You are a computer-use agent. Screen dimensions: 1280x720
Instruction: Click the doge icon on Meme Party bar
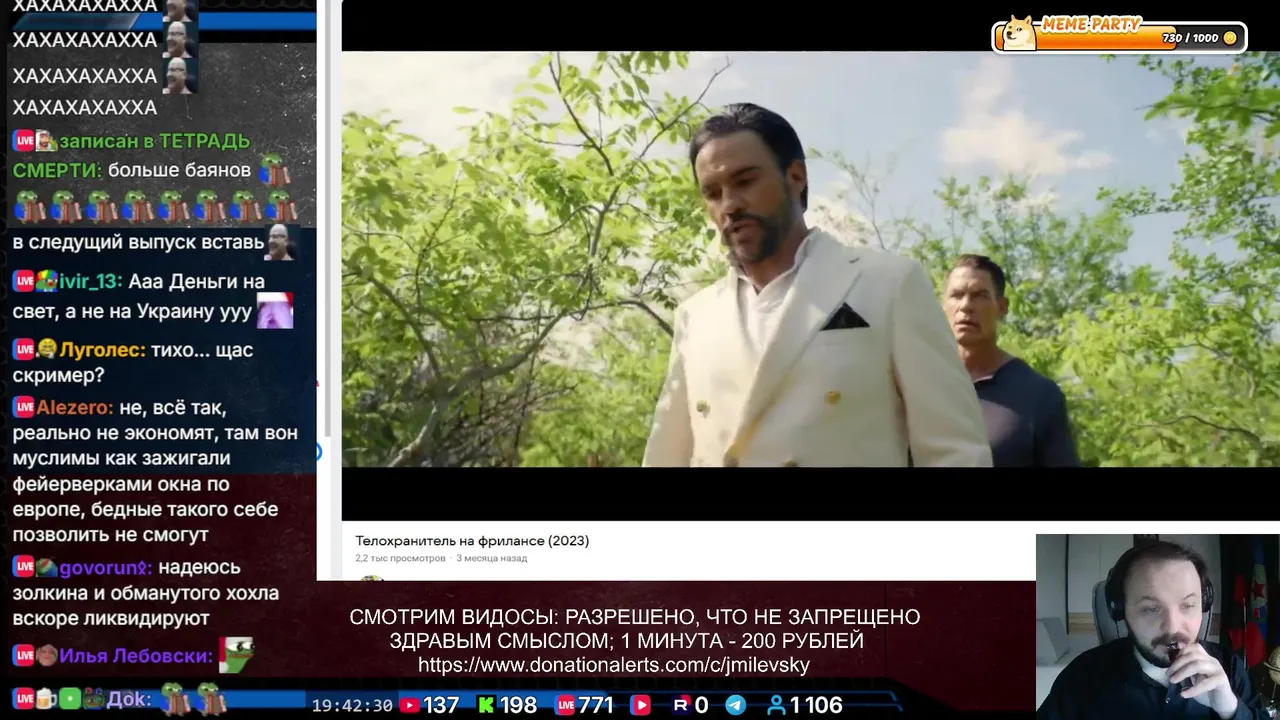(1018, 33)
